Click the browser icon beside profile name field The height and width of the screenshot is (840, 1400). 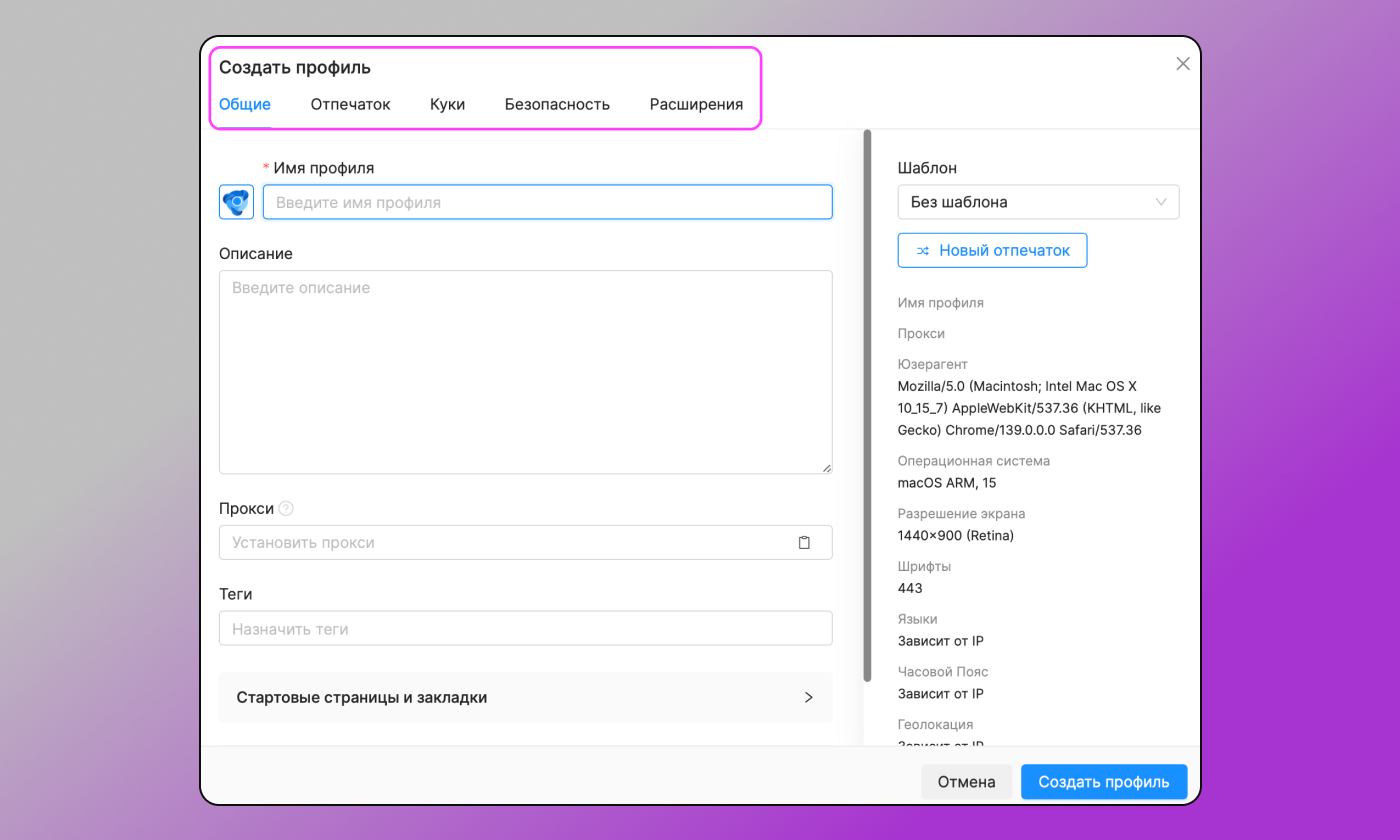(x=236, y=202)
